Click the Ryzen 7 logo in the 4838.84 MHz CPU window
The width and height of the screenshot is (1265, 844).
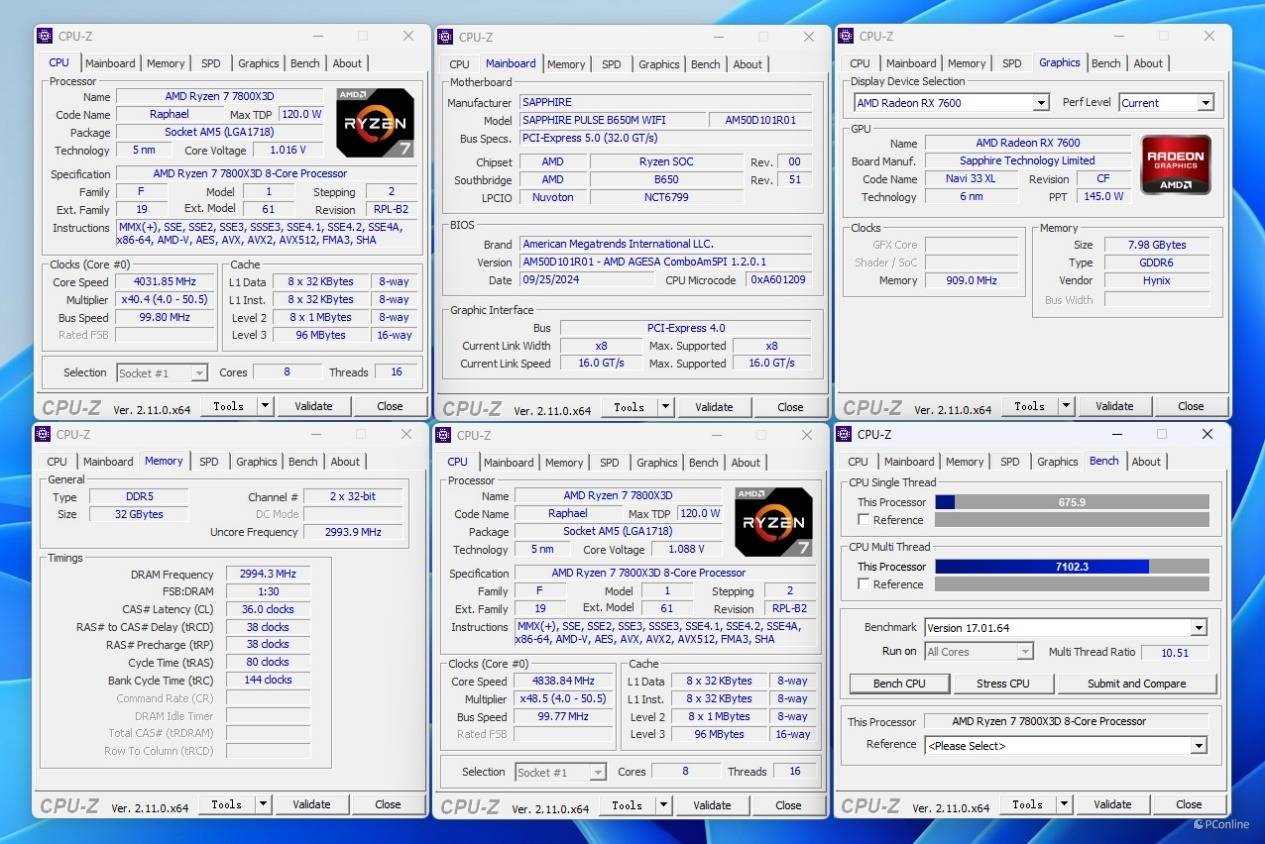coord(773,522)
